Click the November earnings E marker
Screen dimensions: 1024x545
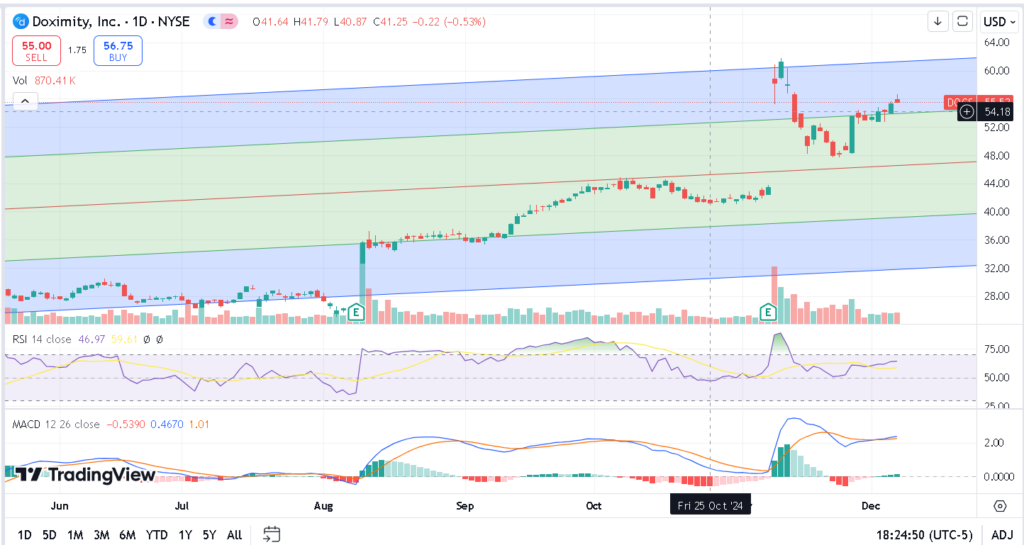tap(768, 313)
